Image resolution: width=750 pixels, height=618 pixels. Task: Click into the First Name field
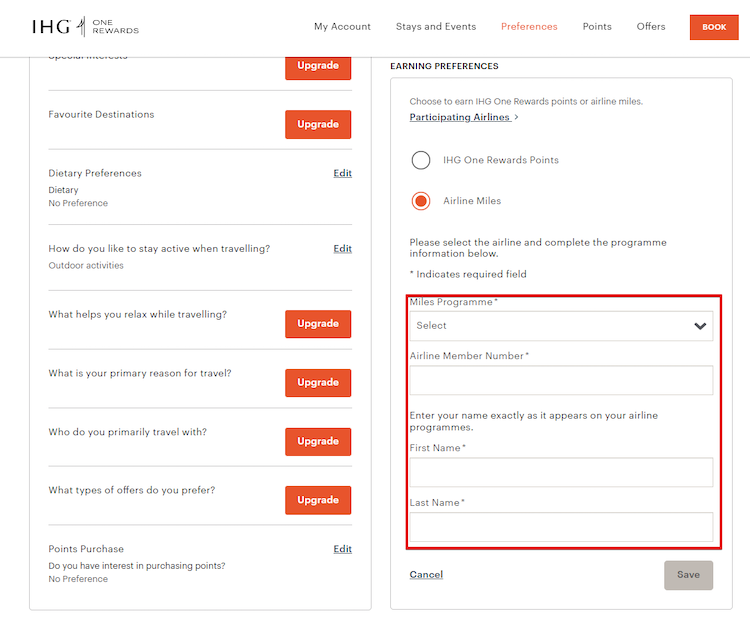pos(561,472)
